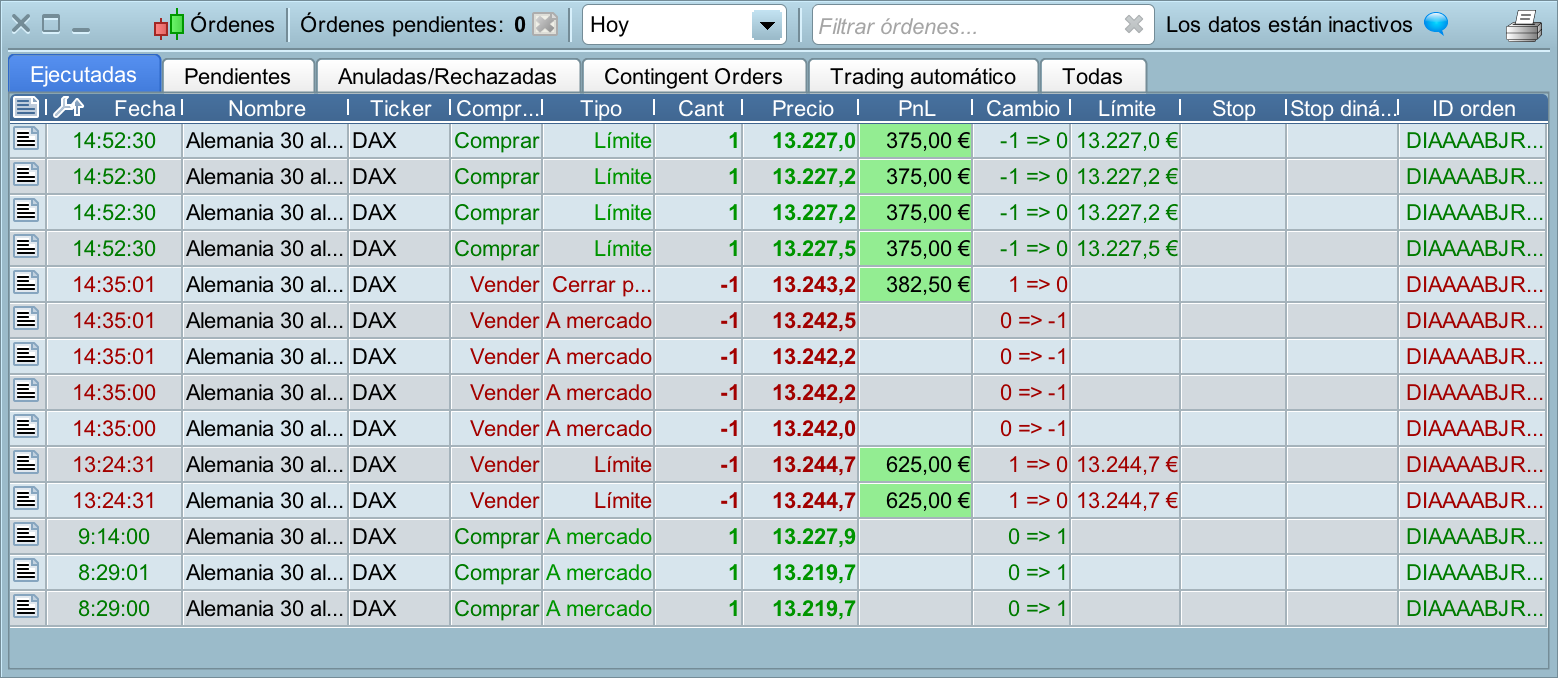Viewport: 1558px width, 678px height.
Task: Open details icon for the 8:29:00 order
Action: pos(26,608)
